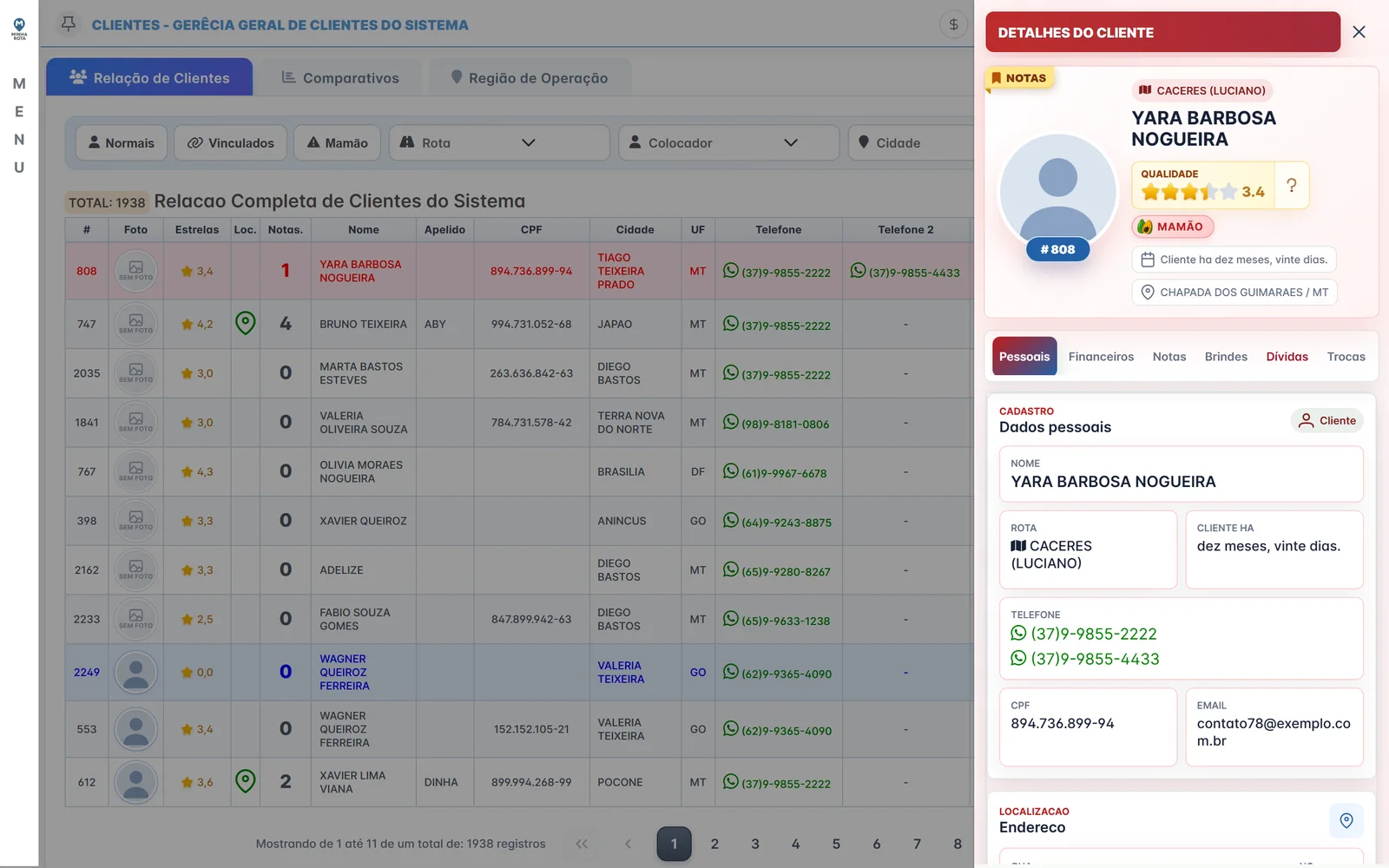Open the quality rating help question mark

coord(1291,186)
